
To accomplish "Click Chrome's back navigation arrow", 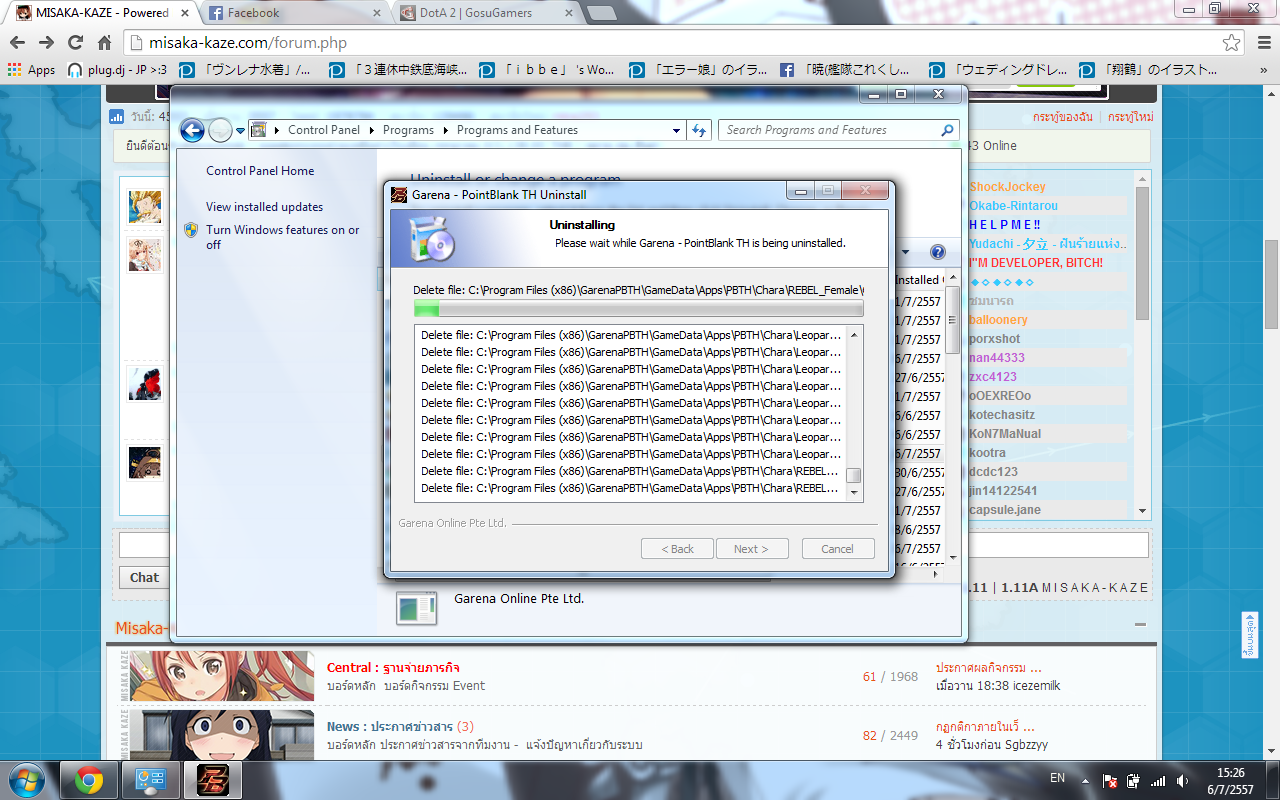I will click(x=18, y=43).
